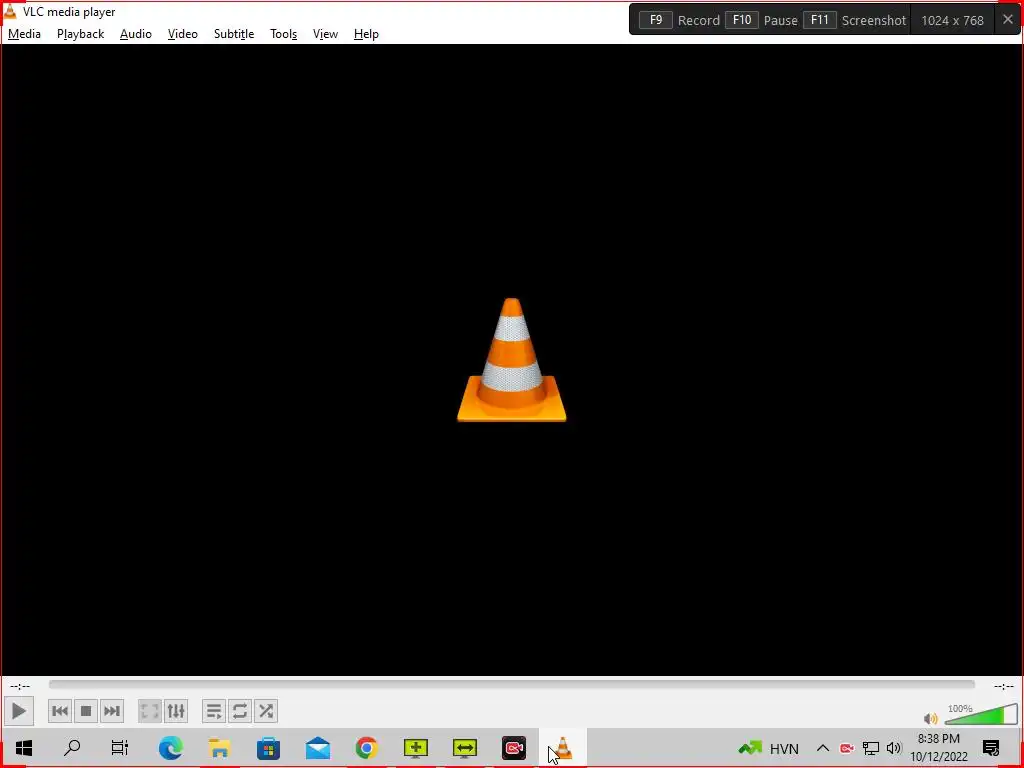Open the screen recorder taskbar app

514,748
